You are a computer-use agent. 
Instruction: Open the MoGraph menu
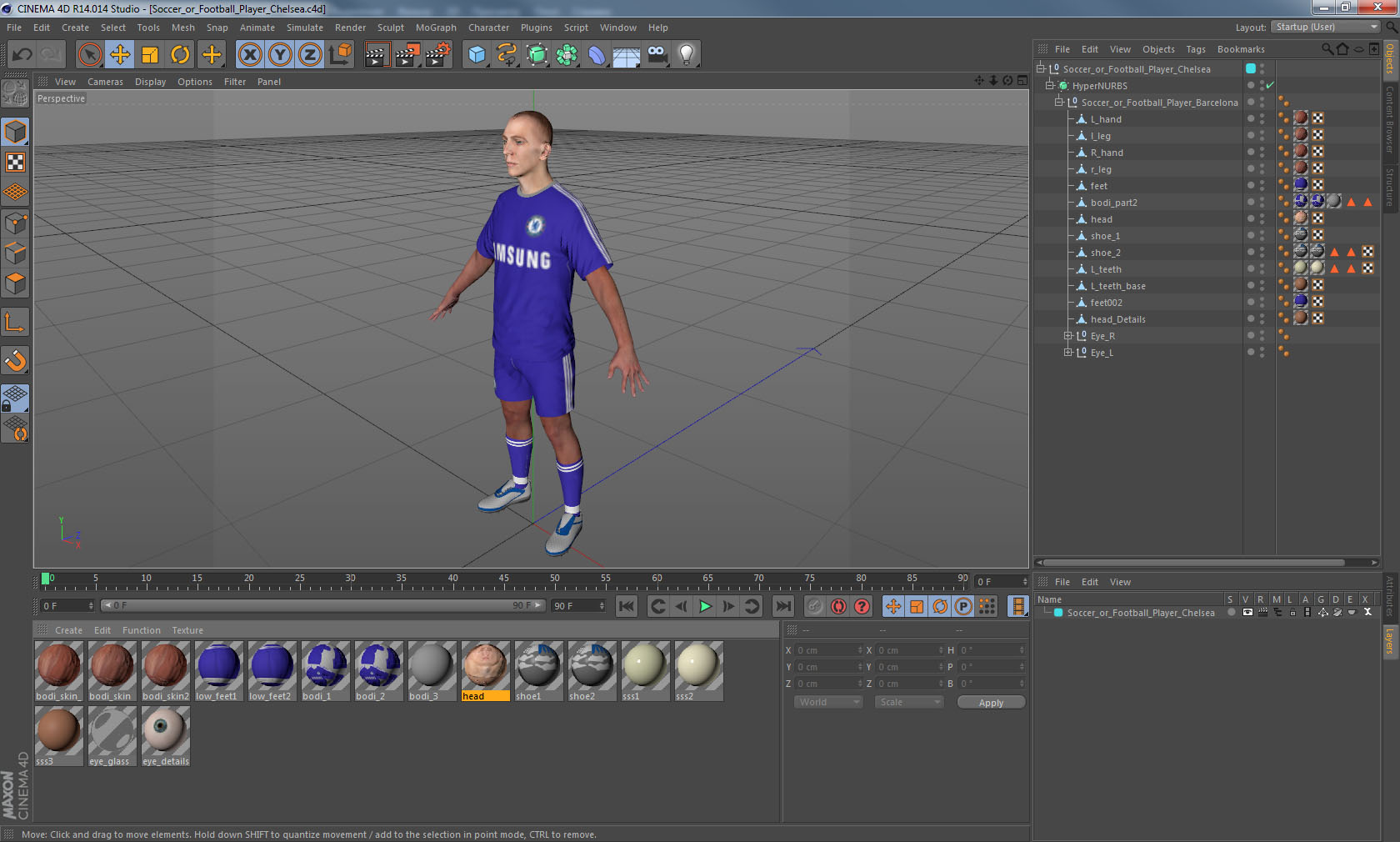[436, 28]
